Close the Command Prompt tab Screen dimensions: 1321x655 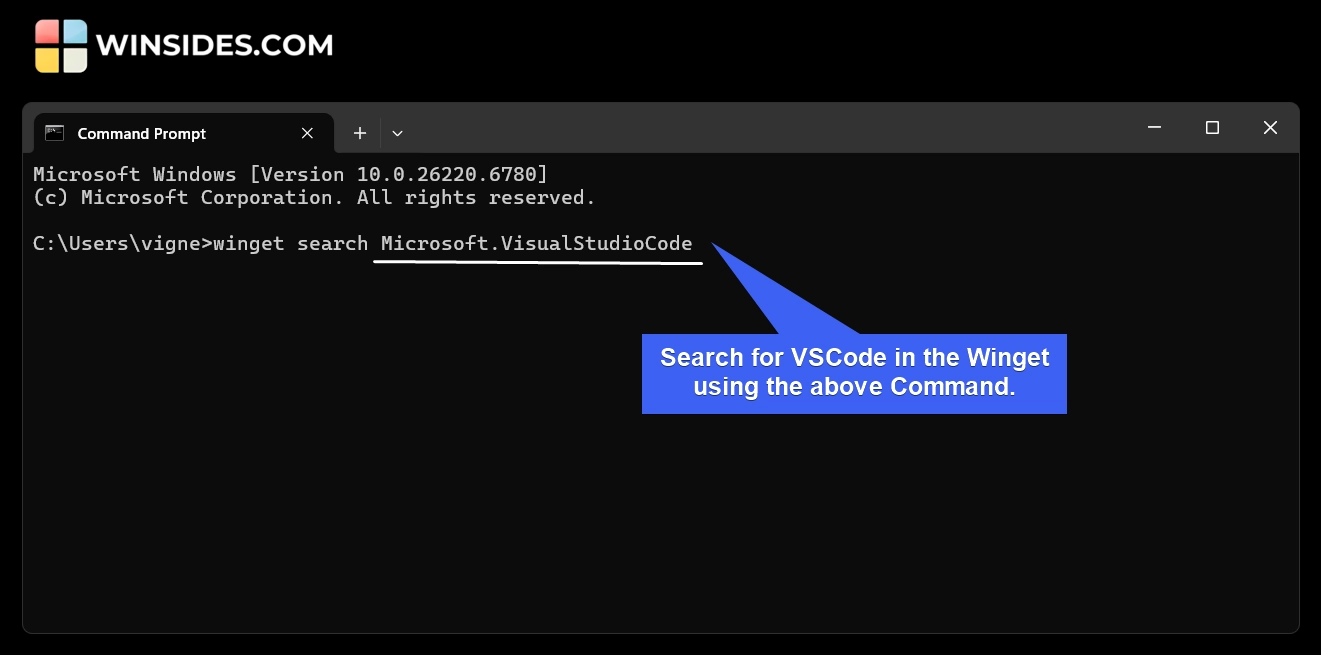coord(307,133)
